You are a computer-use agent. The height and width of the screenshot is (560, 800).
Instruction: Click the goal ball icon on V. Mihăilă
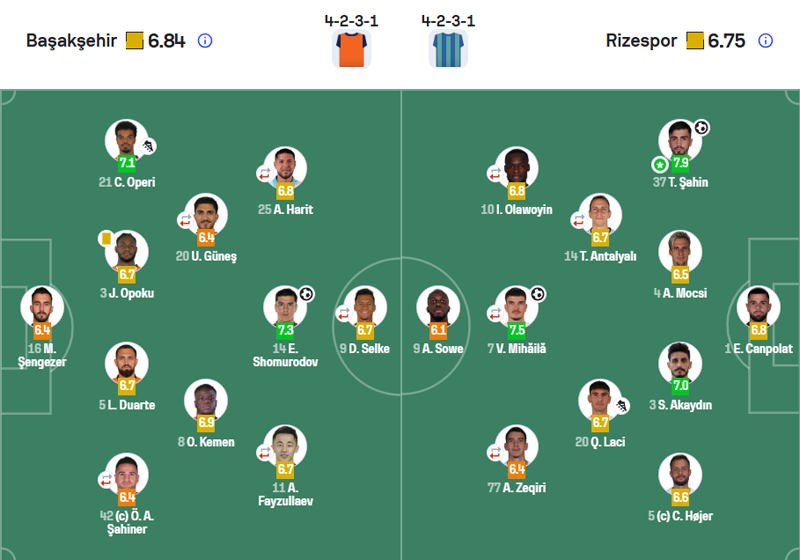[x=537, y=294]
